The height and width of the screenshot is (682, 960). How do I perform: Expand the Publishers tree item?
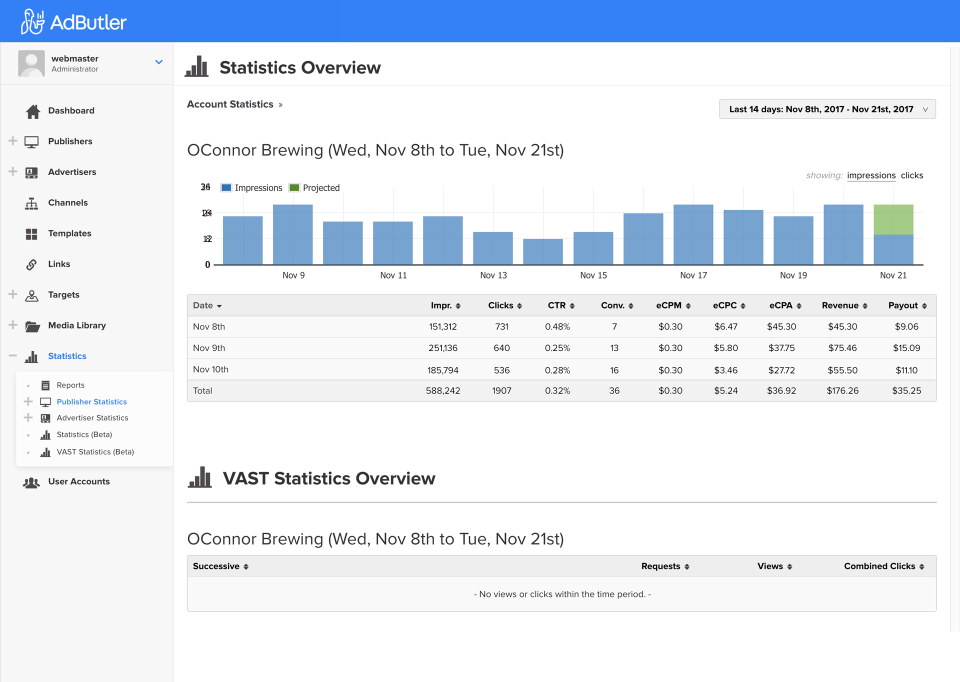(13, 142)
